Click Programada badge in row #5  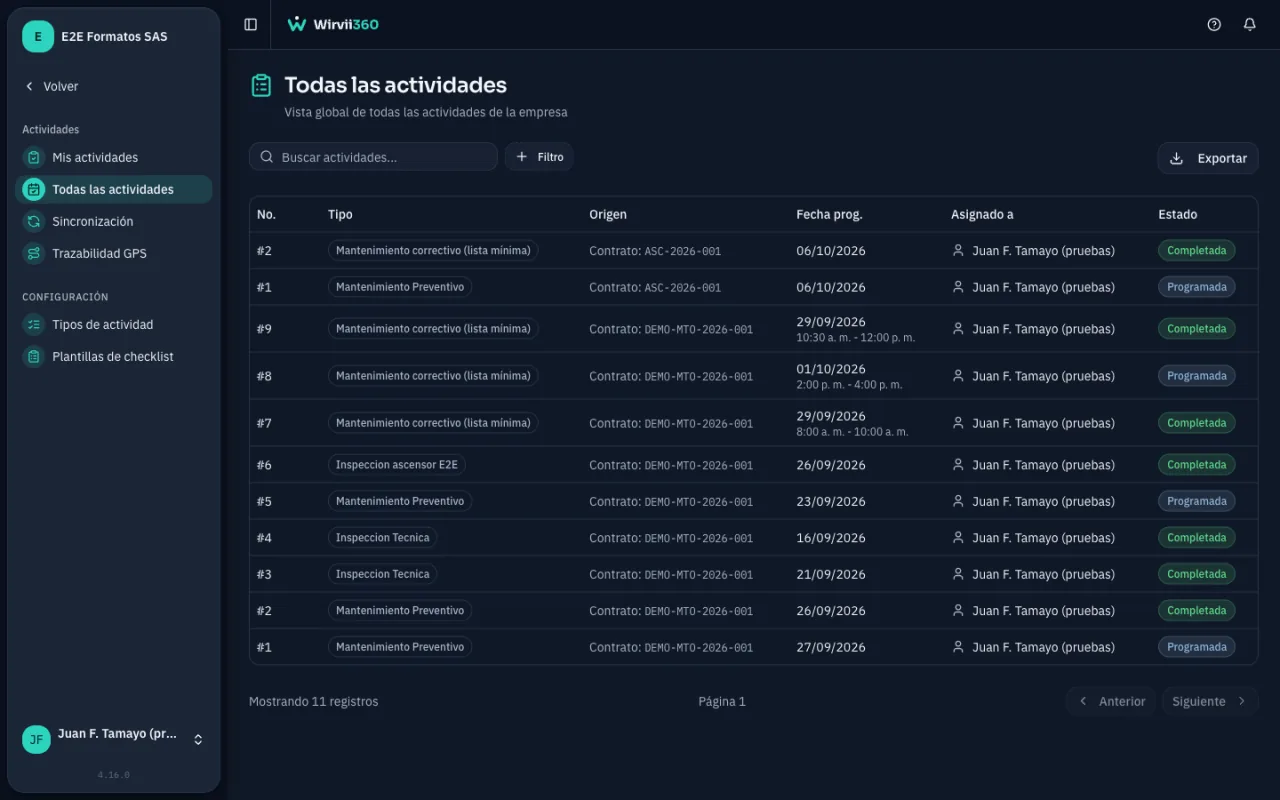tap(1196, 501)
